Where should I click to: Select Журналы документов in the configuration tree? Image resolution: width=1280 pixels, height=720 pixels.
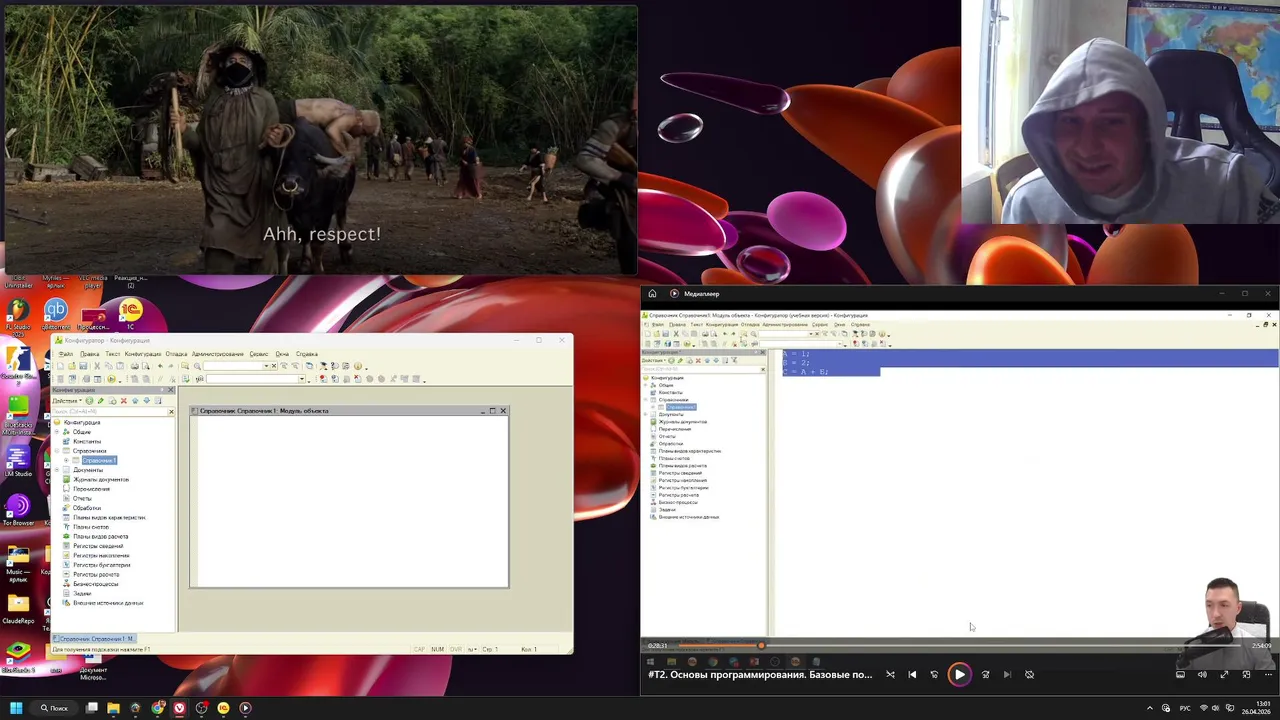coord(101,480)
